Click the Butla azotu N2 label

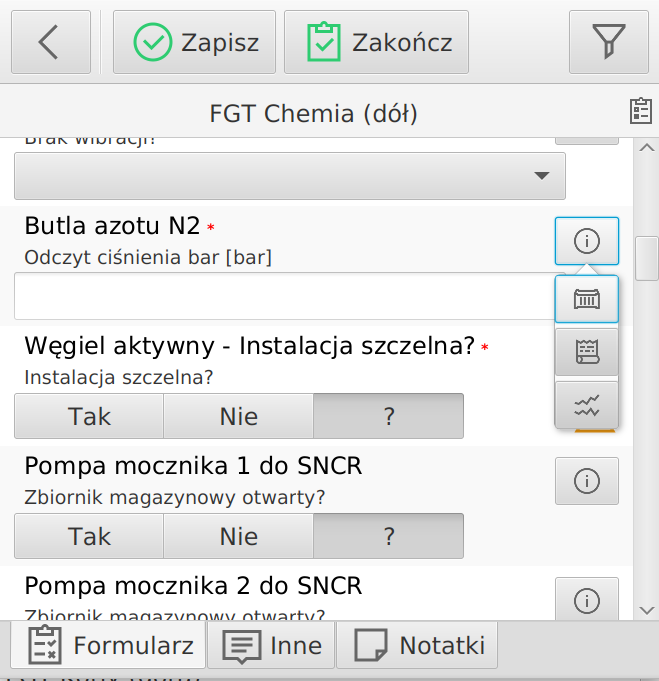tap(112, 226)
